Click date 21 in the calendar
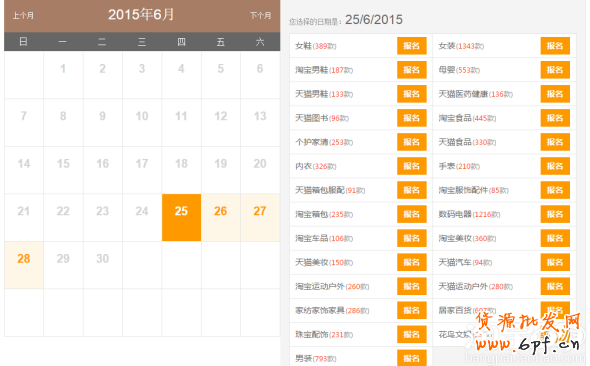Viewport: 590px width, 366px height. coord(24,217)
